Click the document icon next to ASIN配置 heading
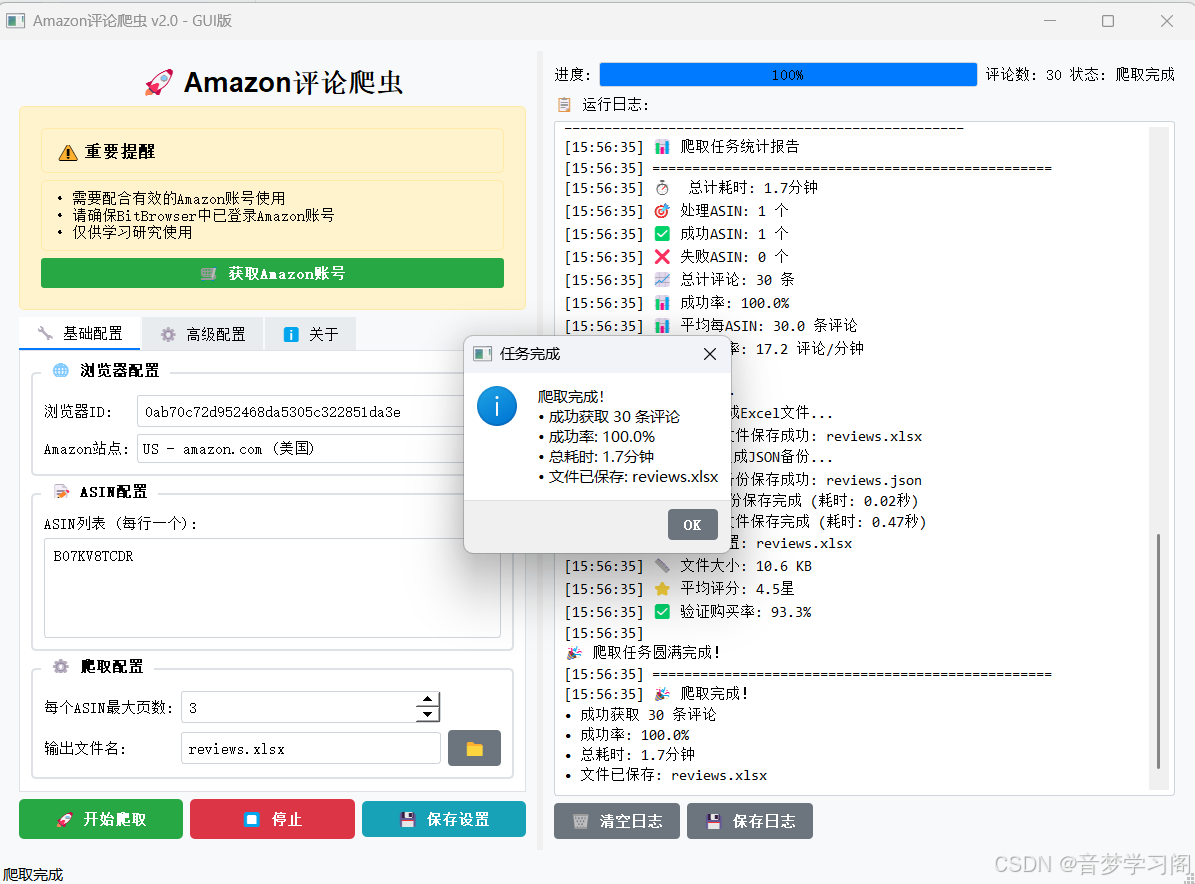Screen dimensions: 1195x884 pyautogui.click(x=59, y=491)
